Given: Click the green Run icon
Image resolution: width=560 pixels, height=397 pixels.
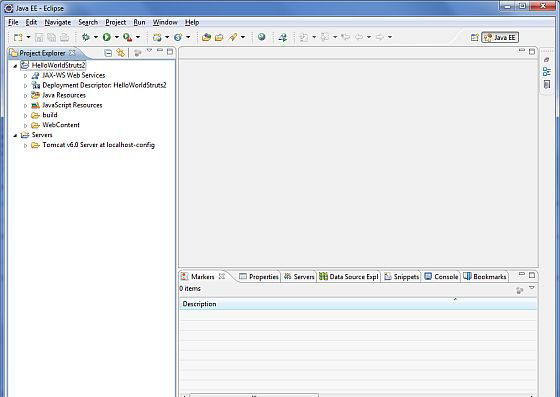Looking at the screenshot, I should [x=106, y=37].
